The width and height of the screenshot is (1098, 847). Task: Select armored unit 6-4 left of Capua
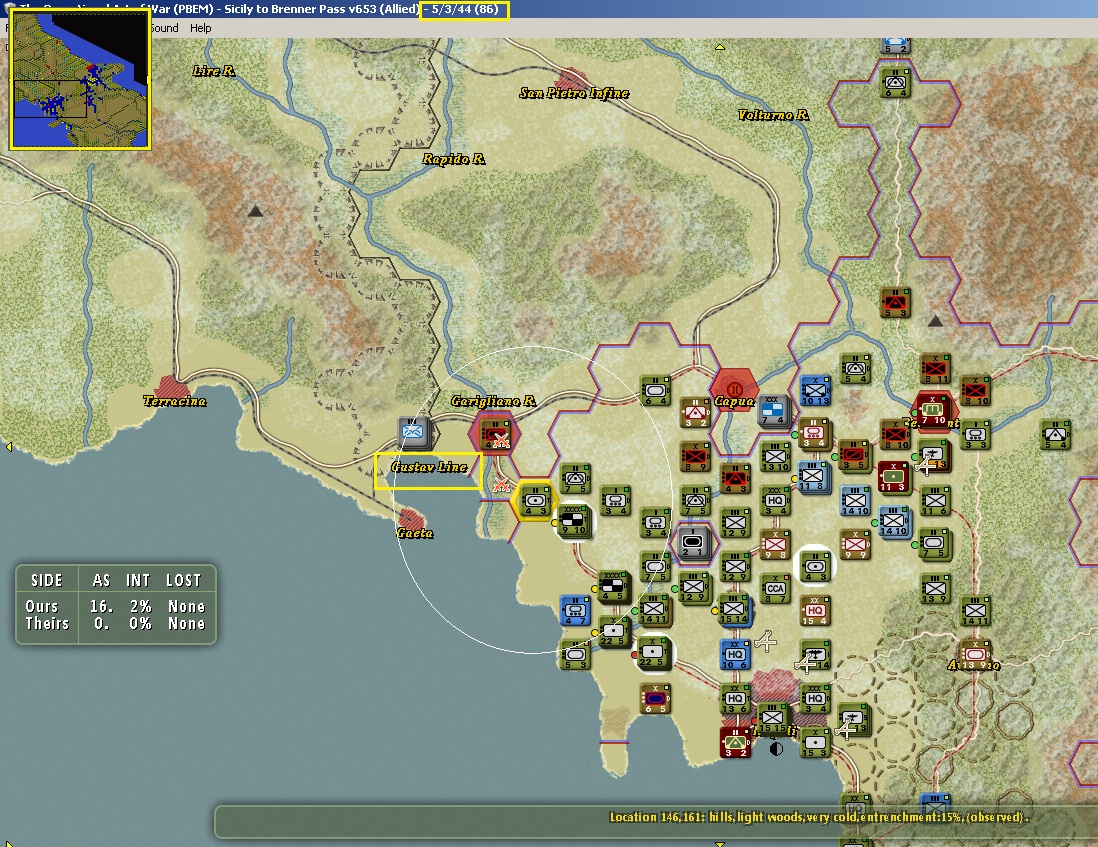(x=655, y=391)
